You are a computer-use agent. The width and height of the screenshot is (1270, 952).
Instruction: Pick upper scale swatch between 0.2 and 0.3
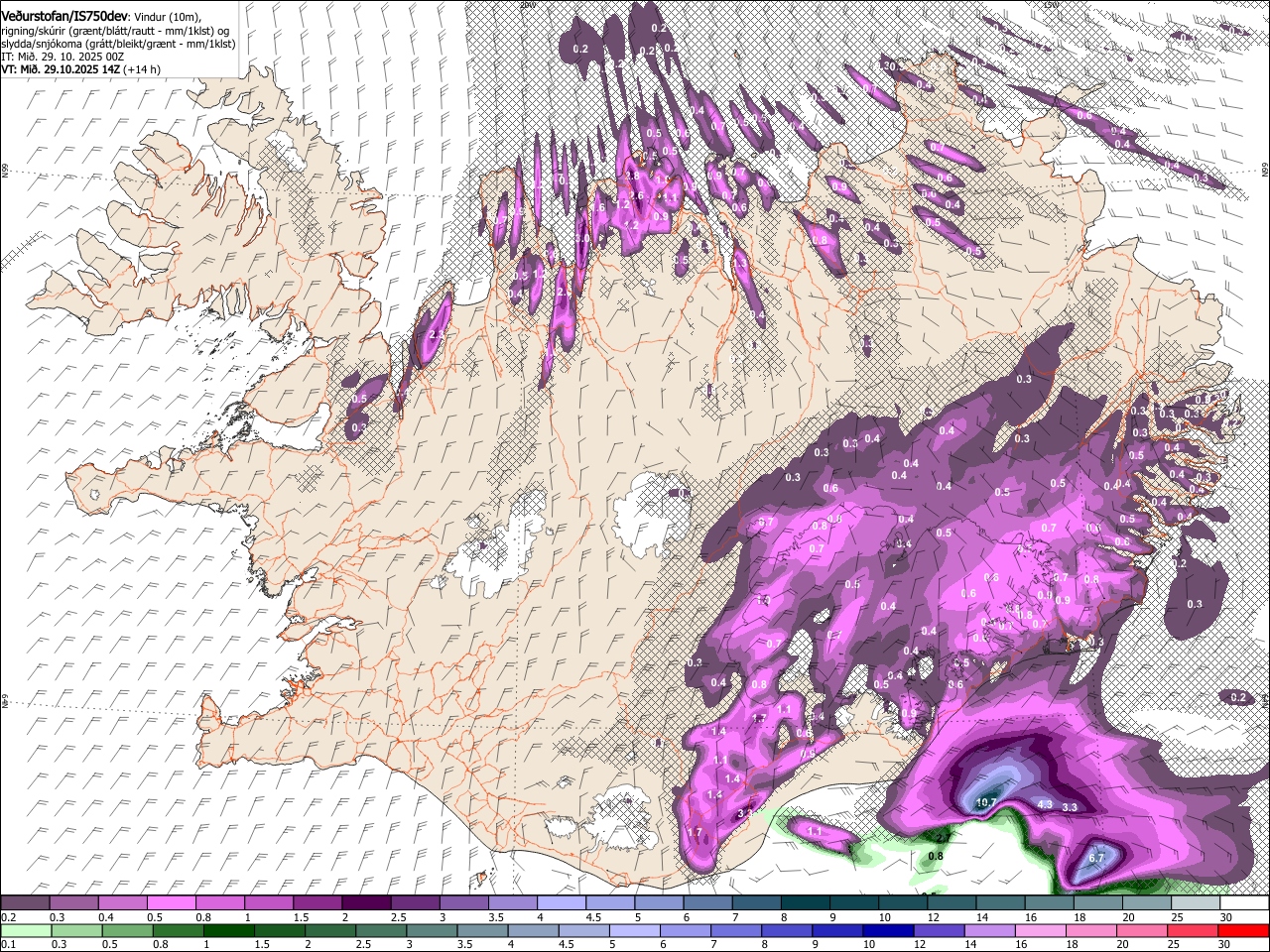tap(25, 902)
